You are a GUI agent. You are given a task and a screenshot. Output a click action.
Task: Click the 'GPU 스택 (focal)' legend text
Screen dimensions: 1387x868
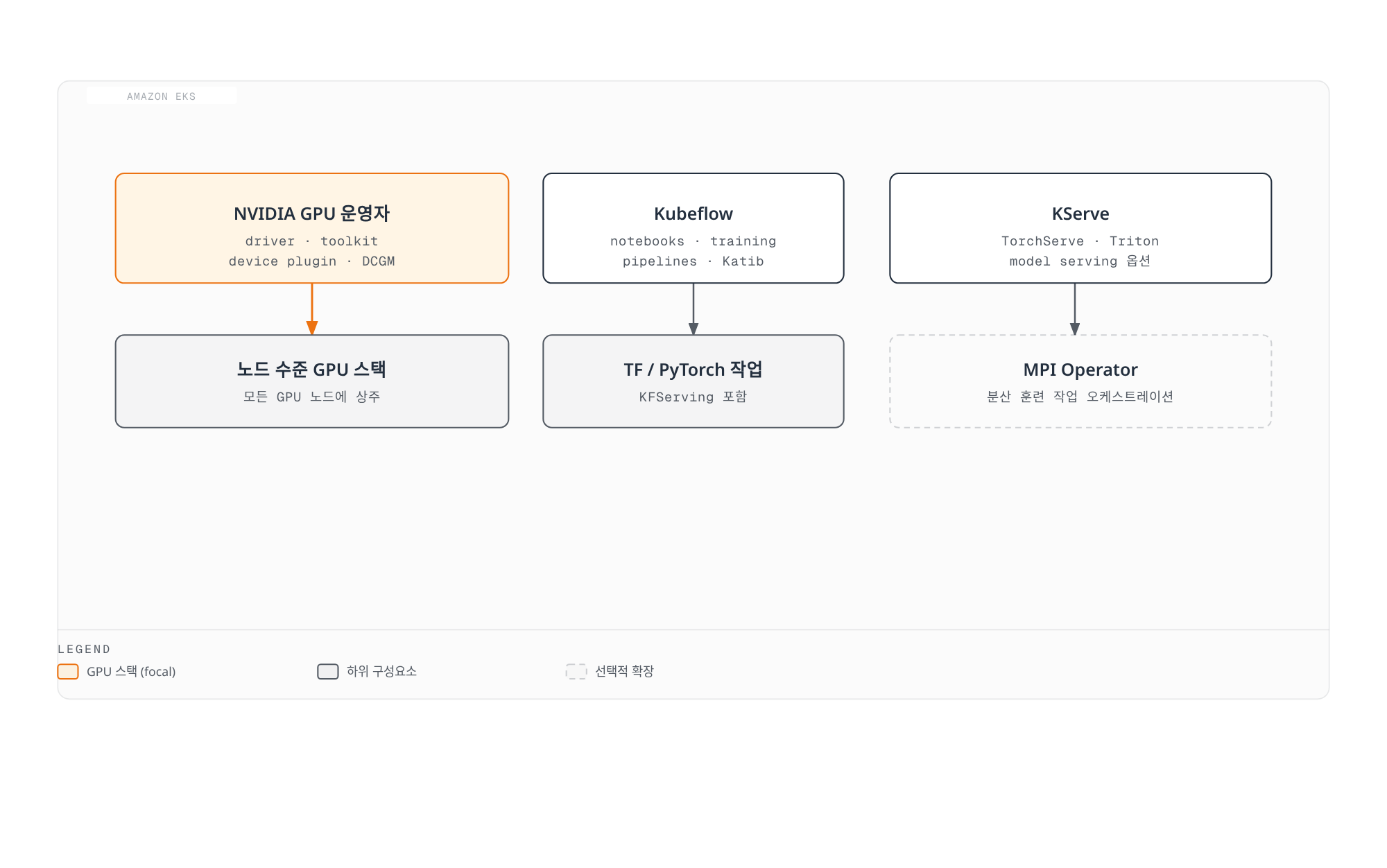(131, 671)
